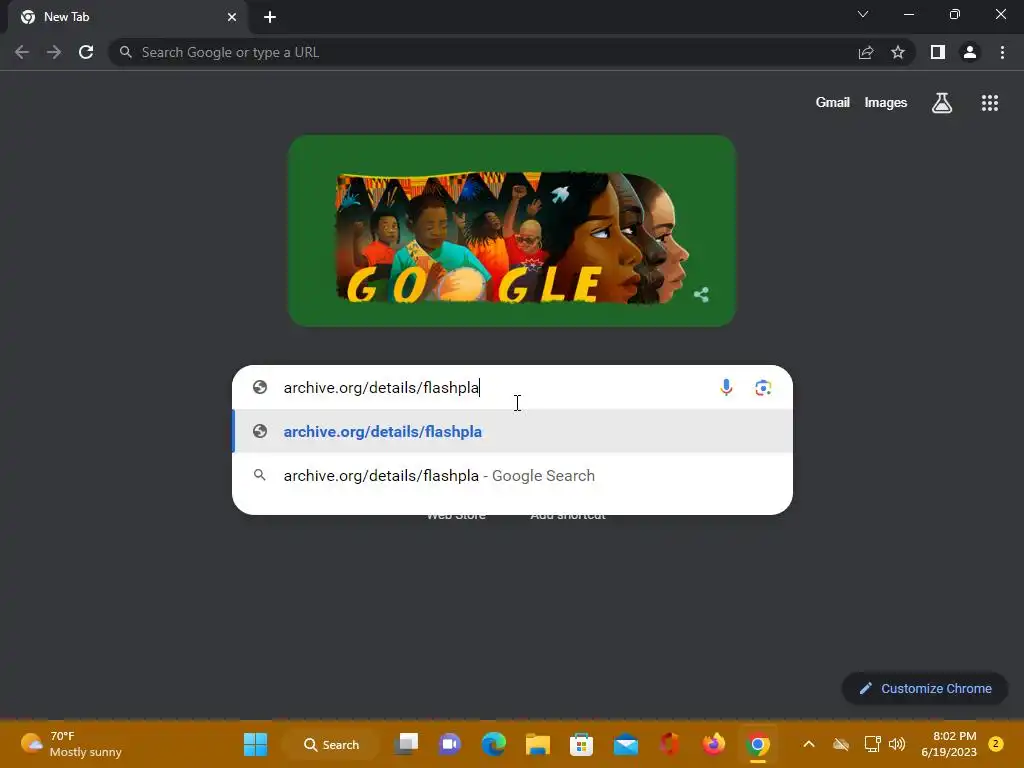Click the Customize Chrome button
The width and height of the screenshot is (1024, 768).
click(x=925, y=688)
